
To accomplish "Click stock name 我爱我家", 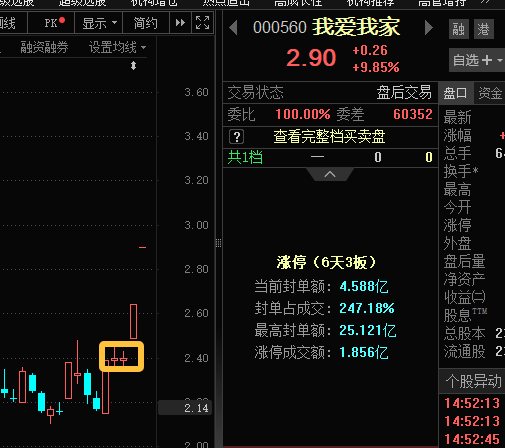I will 356,27.
